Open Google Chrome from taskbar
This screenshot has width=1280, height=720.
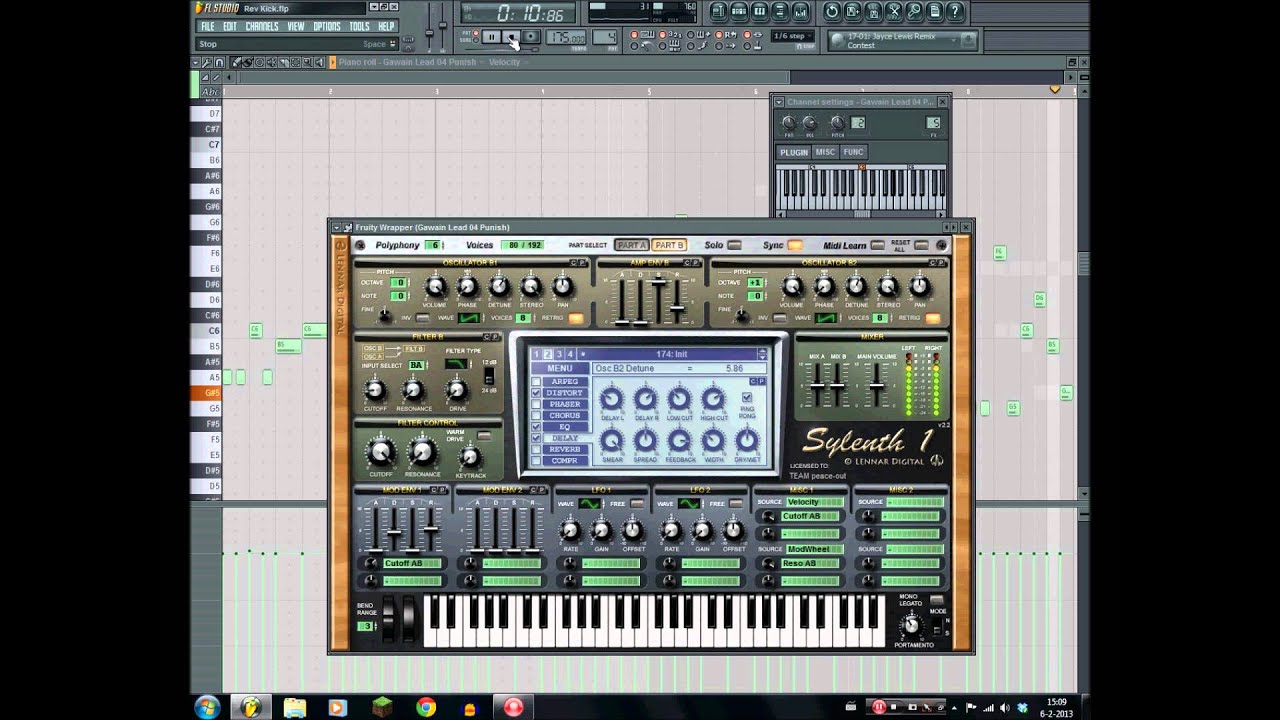pos(426,707)
